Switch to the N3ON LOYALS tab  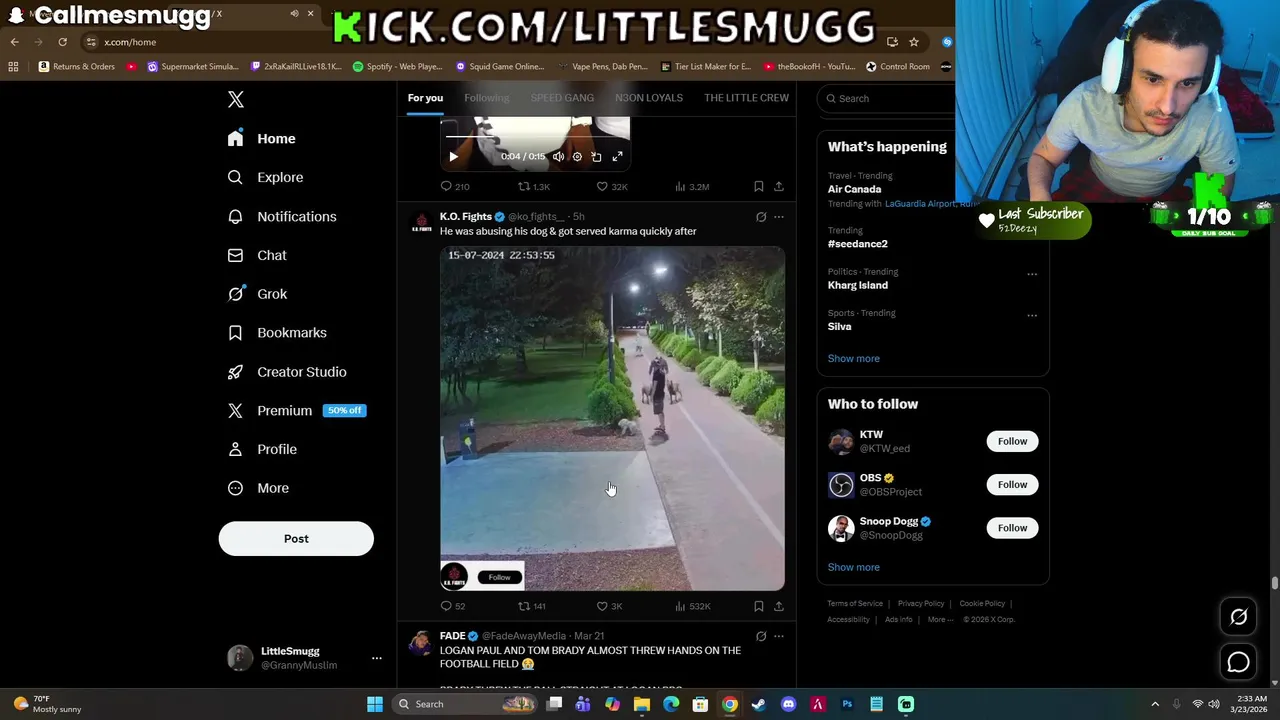coord(649,98)
